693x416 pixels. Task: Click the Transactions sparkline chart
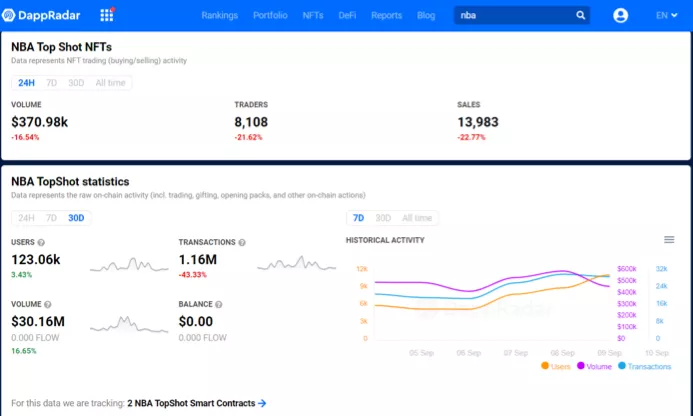click(x=297, y=263)
